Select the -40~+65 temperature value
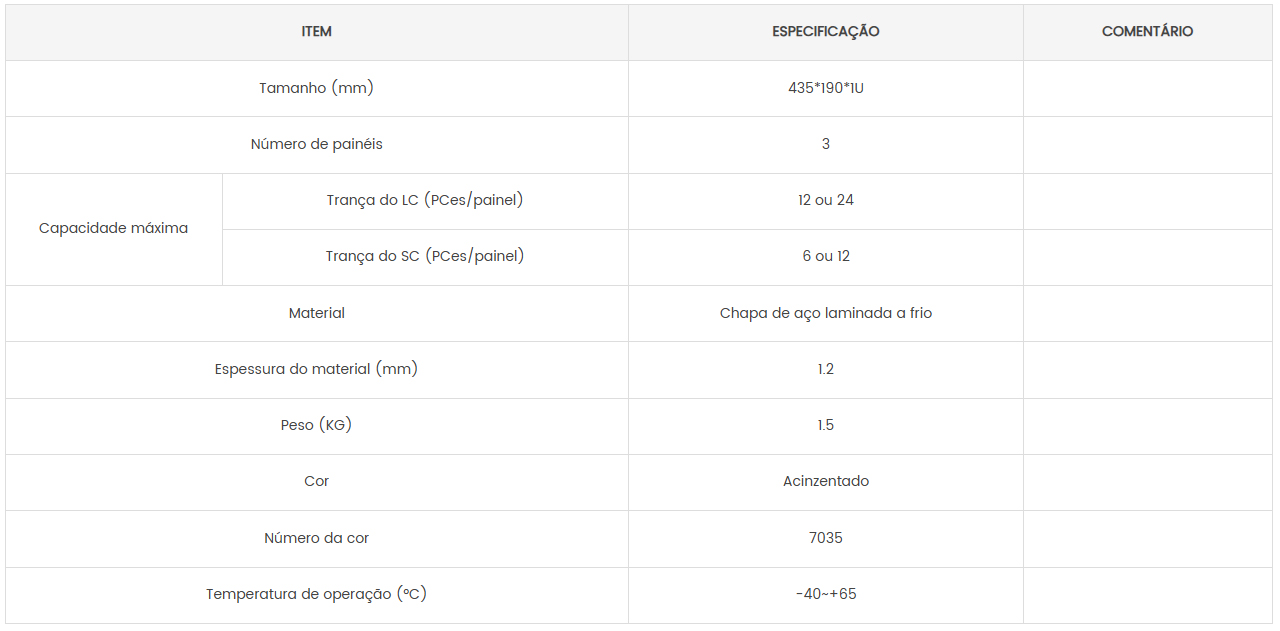 click(x=826, y=594)
